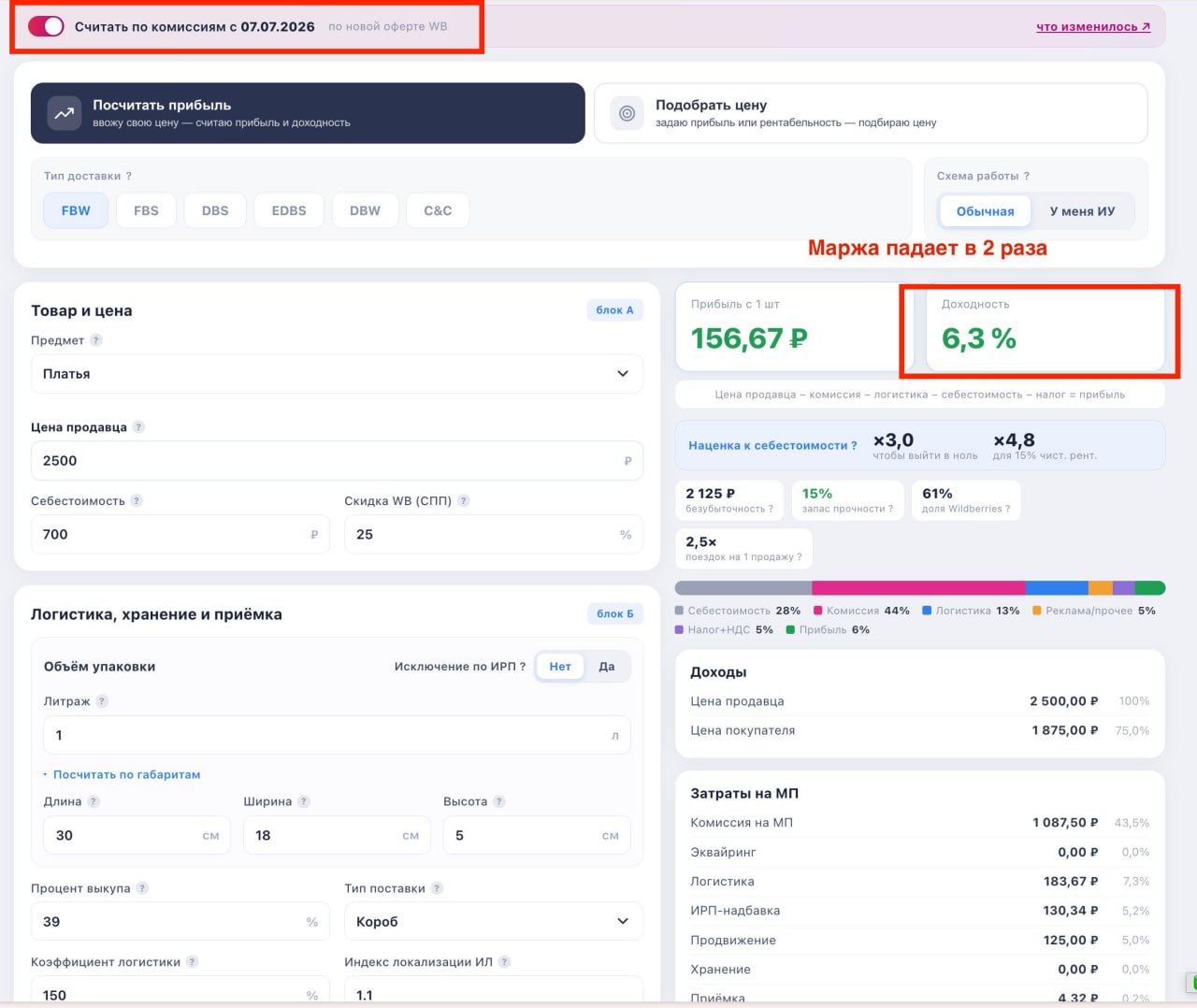This screenshot has height=1008, width=1197.
Task: Select Да for Исключение по ИРП
Action: tap(607, 667)
